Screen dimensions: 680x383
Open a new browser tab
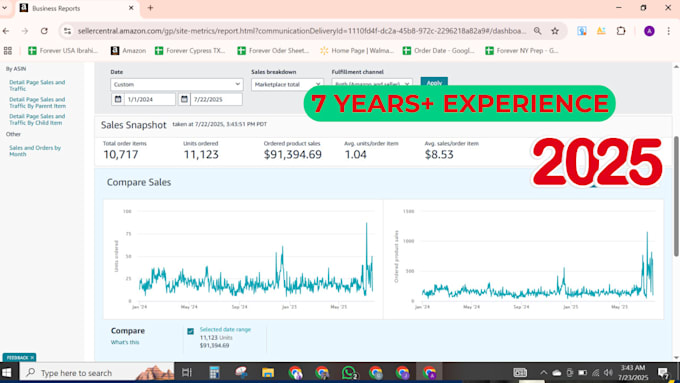coord(150,8)
